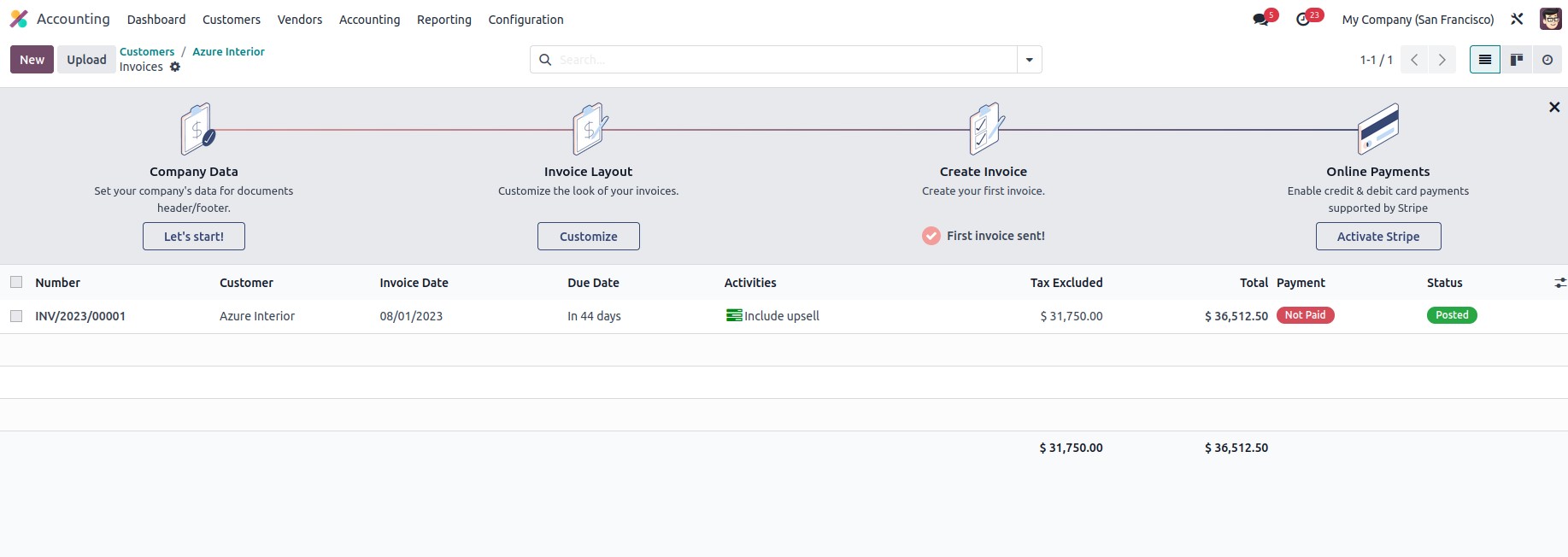Open the Include upsell activity icon
The width and height of the screenshot is (1568, 557).
(x=733, y=315)
